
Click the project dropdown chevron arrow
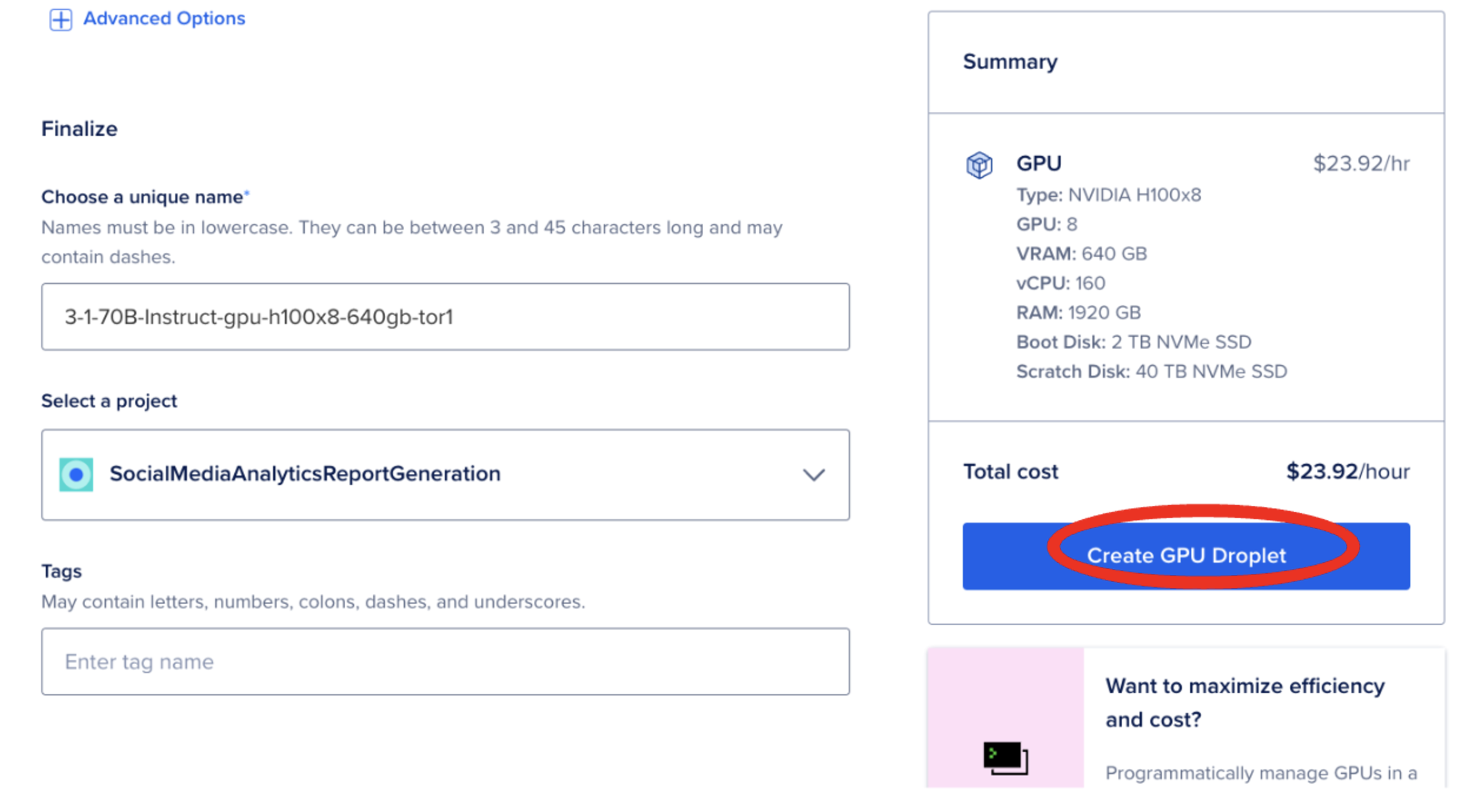[x=814, y=475]
